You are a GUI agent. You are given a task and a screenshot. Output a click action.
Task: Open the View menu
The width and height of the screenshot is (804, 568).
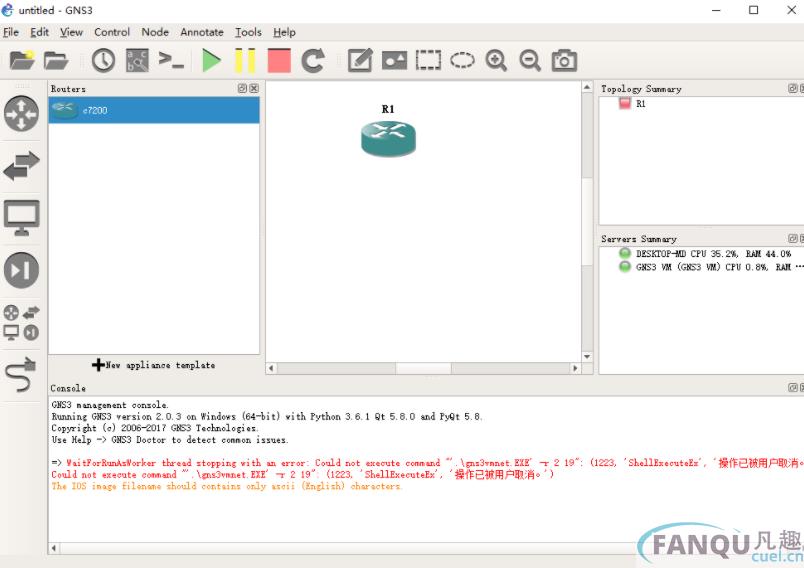point(71,32)
